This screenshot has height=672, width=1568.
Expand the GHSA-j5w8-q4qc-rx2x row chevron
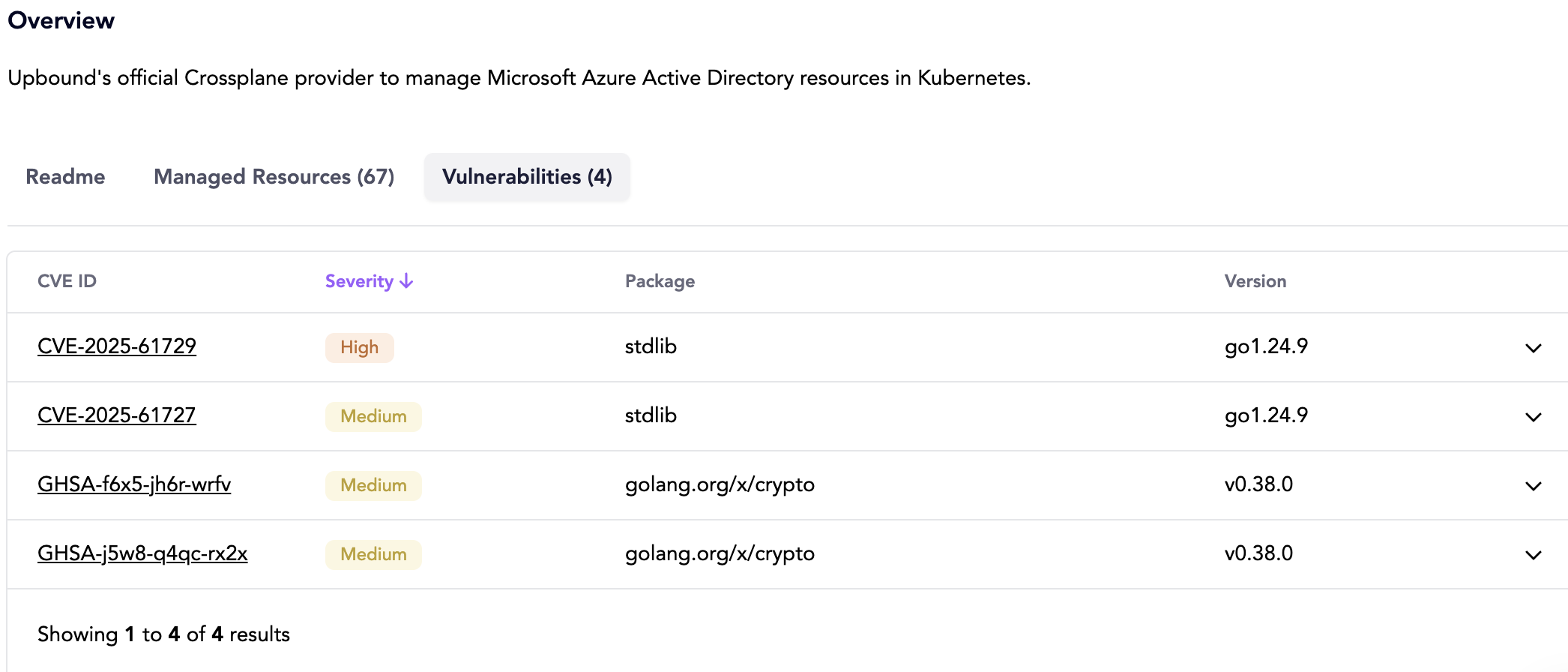click(x=1533, y=555)
